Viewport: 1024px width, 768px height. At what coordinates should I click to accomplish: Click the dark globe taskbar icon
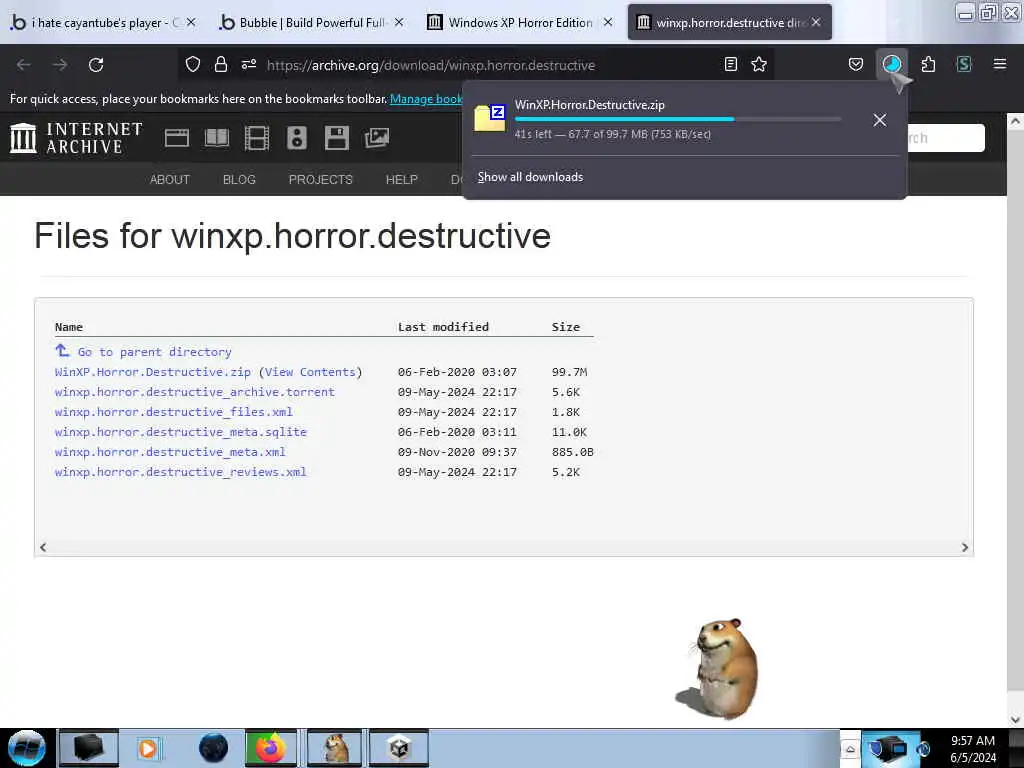(213, 748)
